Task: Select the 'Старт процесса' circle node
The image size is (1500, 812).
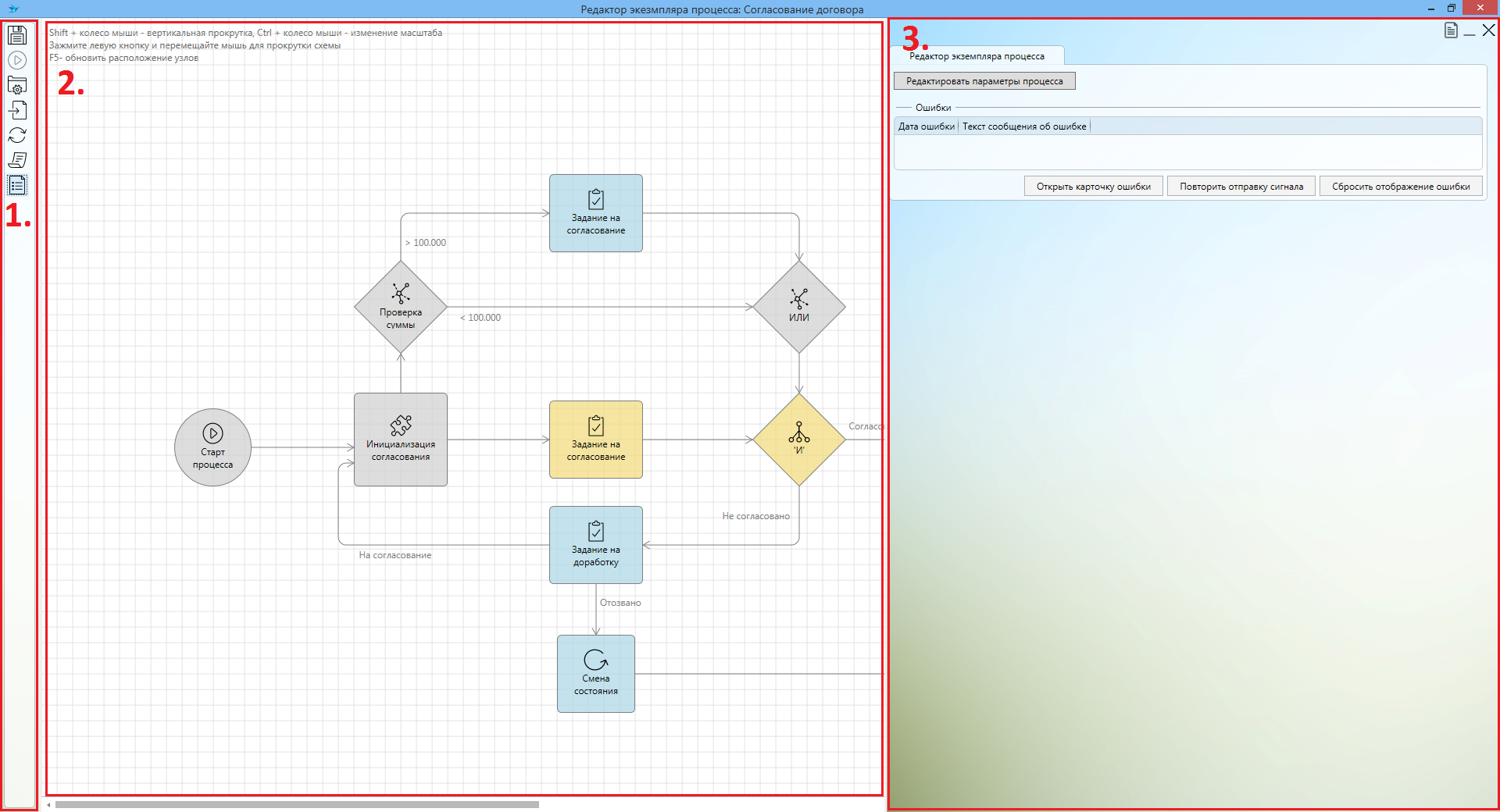Action: pyautogui.click(x=212, y=447)
